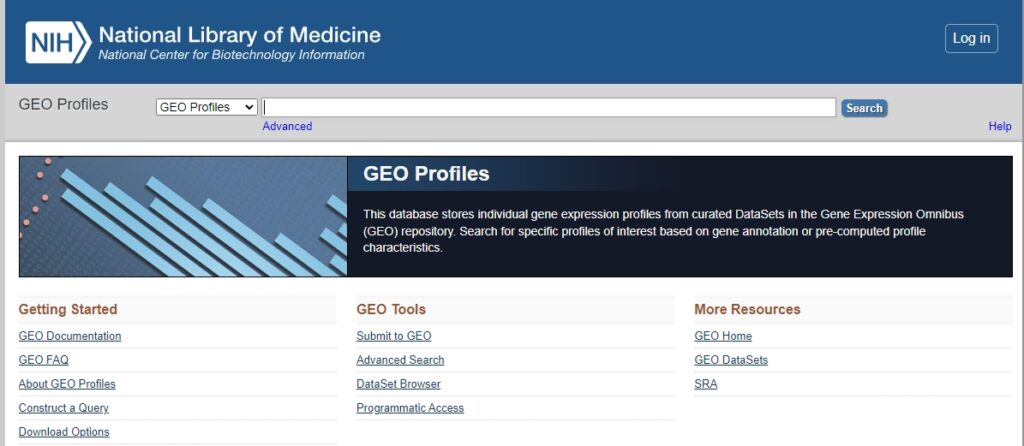Click the Search button
This screenshot has width=1024, height=446.
click(x=864, y=108)
